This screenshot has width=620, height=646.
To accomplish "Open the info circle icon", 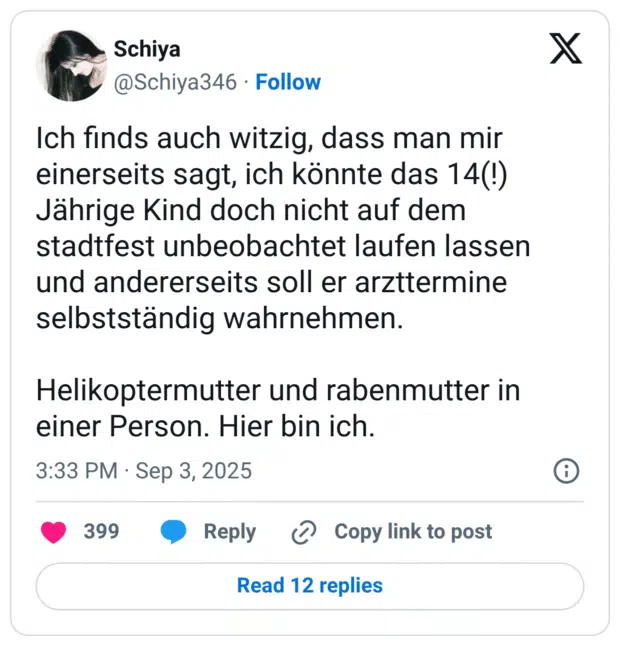I will [566, 470].
